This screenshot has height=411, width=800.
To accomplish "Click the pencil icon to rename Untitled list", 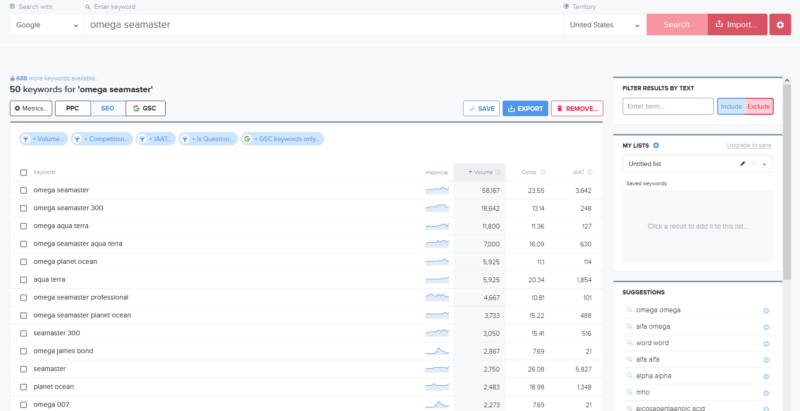I will point(742,163).
